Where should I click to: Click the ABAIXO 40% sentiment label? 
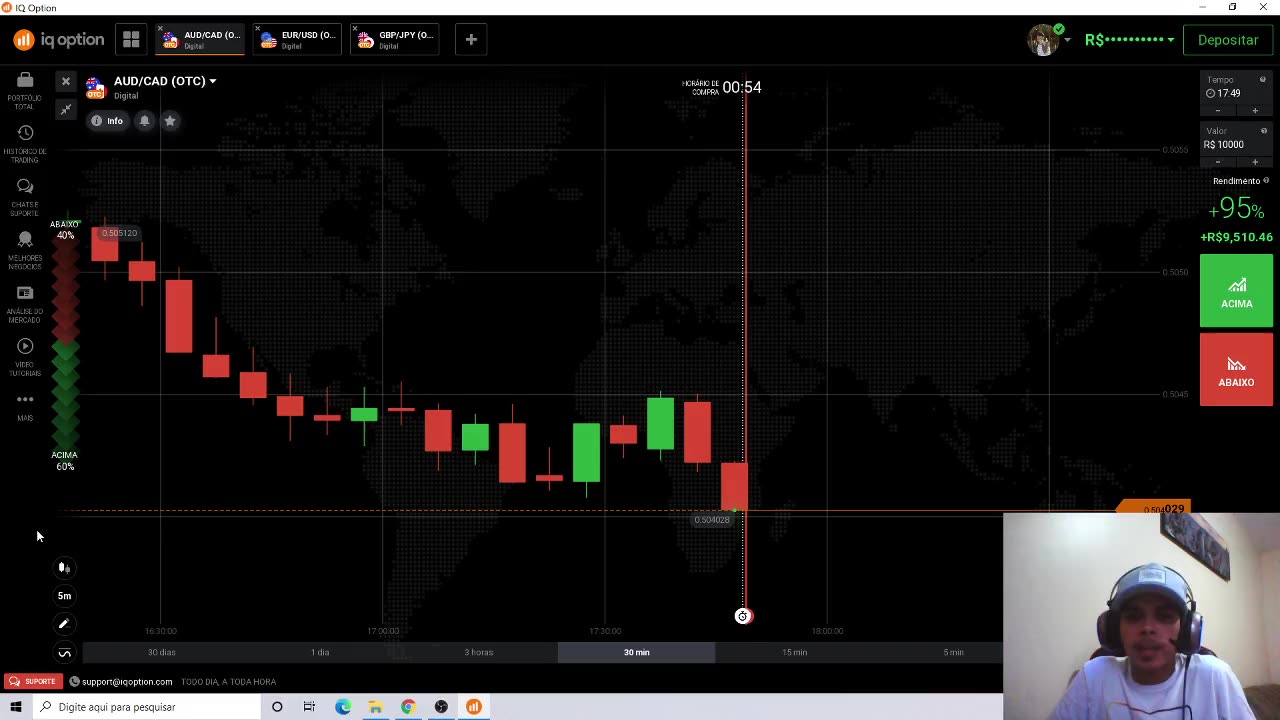coord(64,230)
